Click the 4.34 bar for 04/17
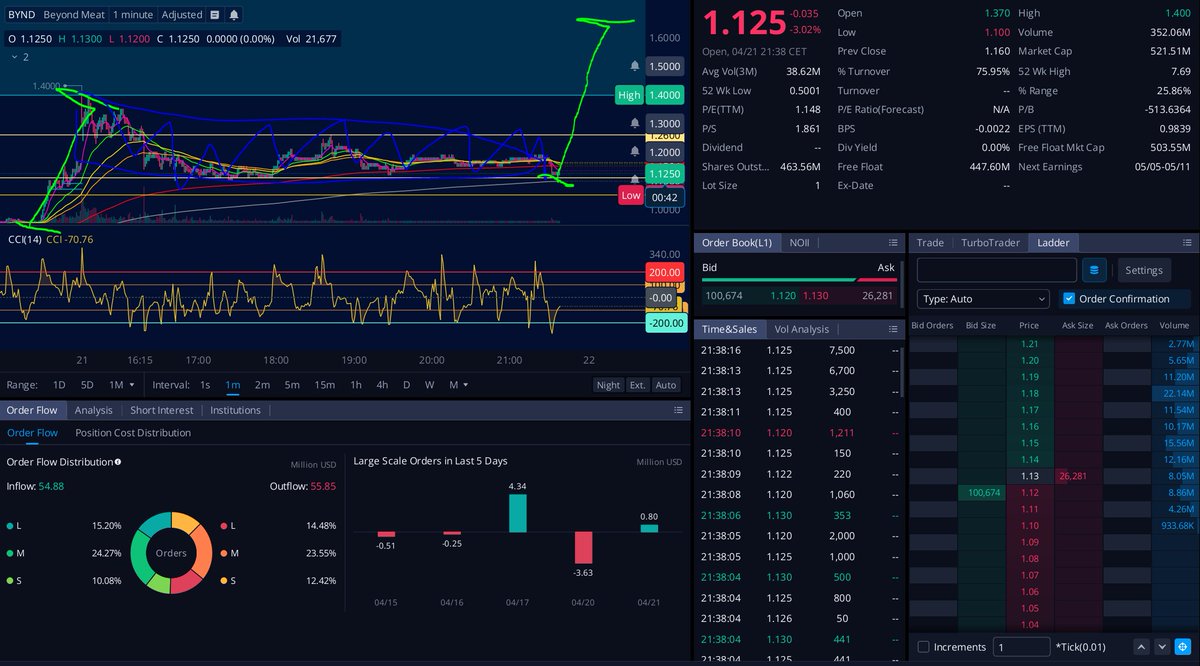Viewport: 1200px width, 666px height. (517, 513)
